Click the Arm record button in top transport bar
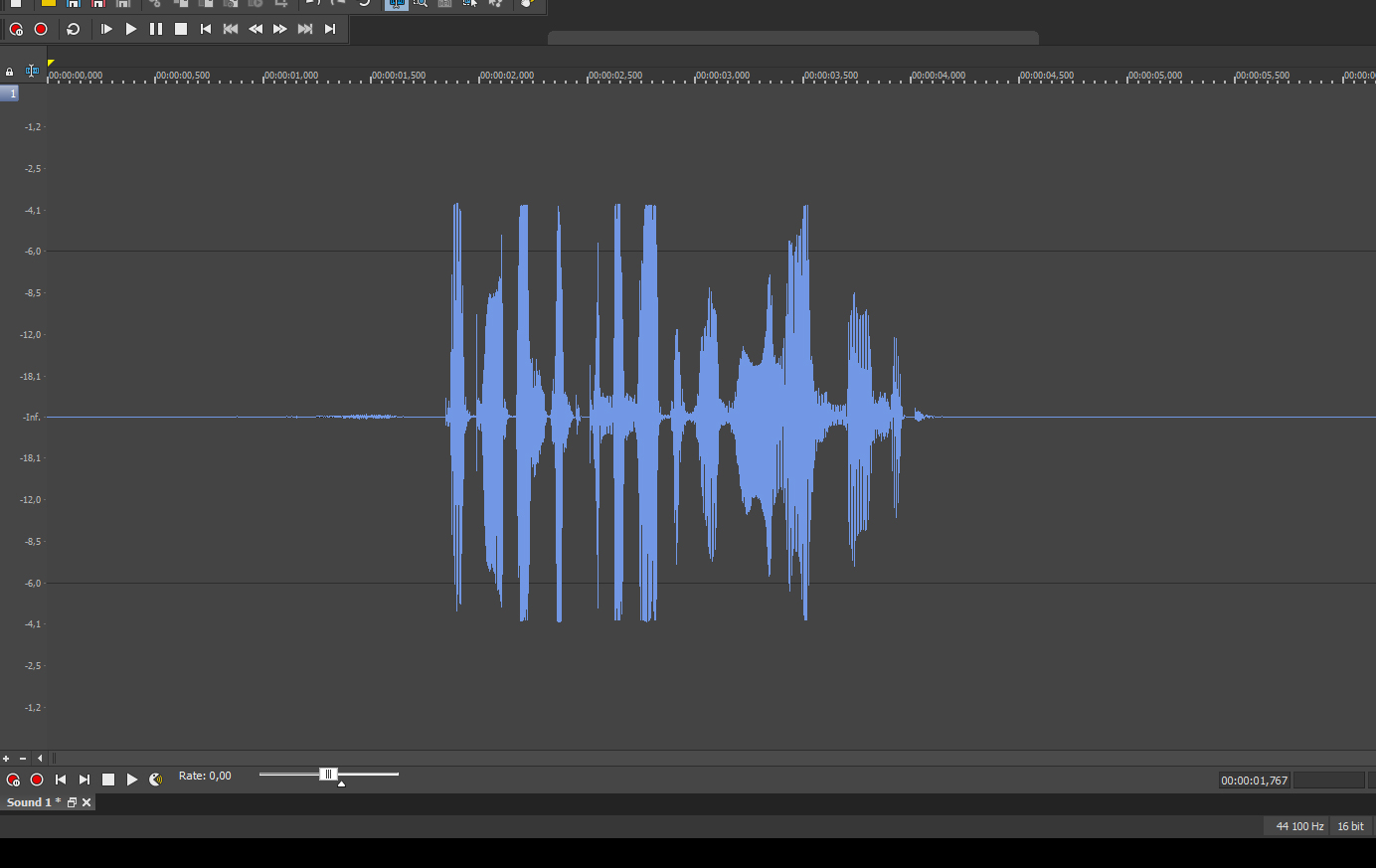The width and height of the screenshot is (1376, 868). coord(16,30)
